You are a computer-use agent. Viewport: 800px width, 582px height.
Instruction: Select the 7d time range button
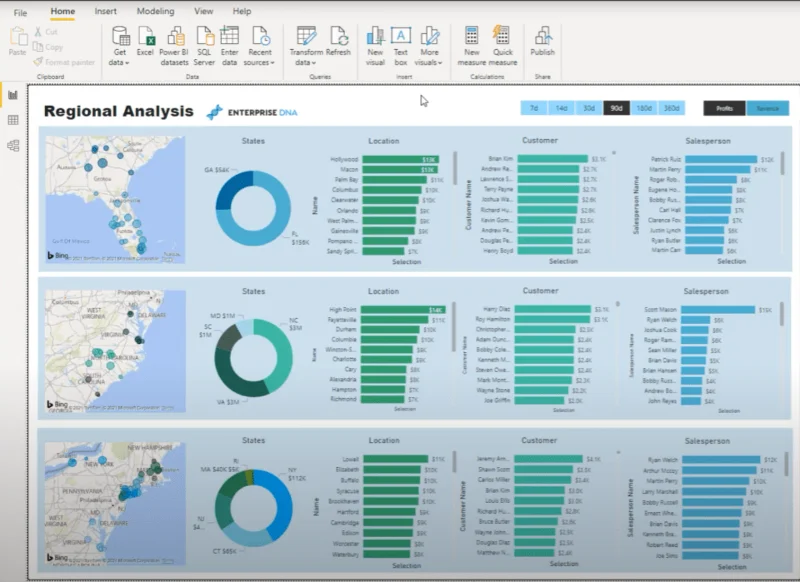(x=534, y=108)
